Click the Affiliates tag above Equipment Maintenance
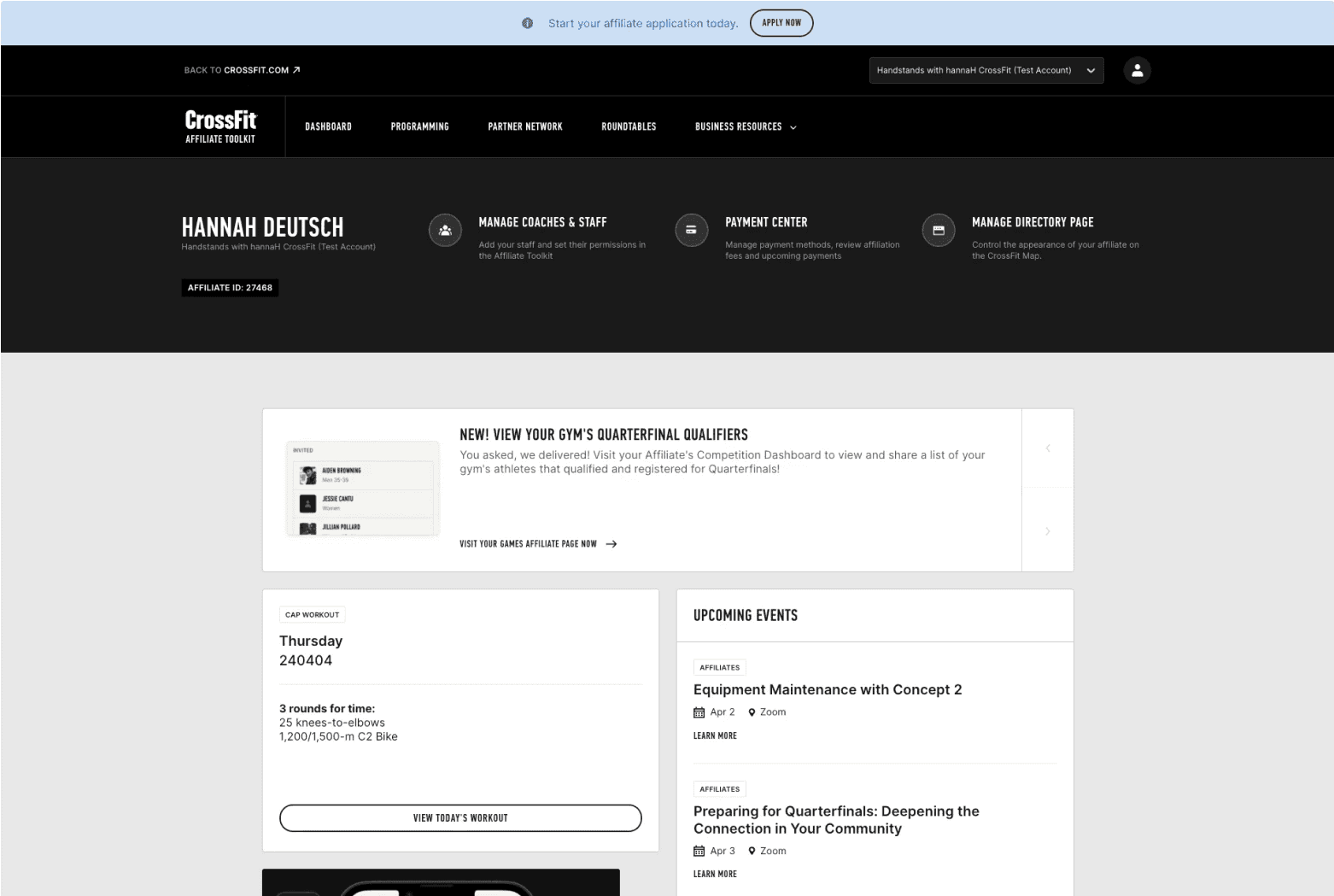Image resolution: width=1334 pixels, height=896 pixels. (x=720, y=668)
